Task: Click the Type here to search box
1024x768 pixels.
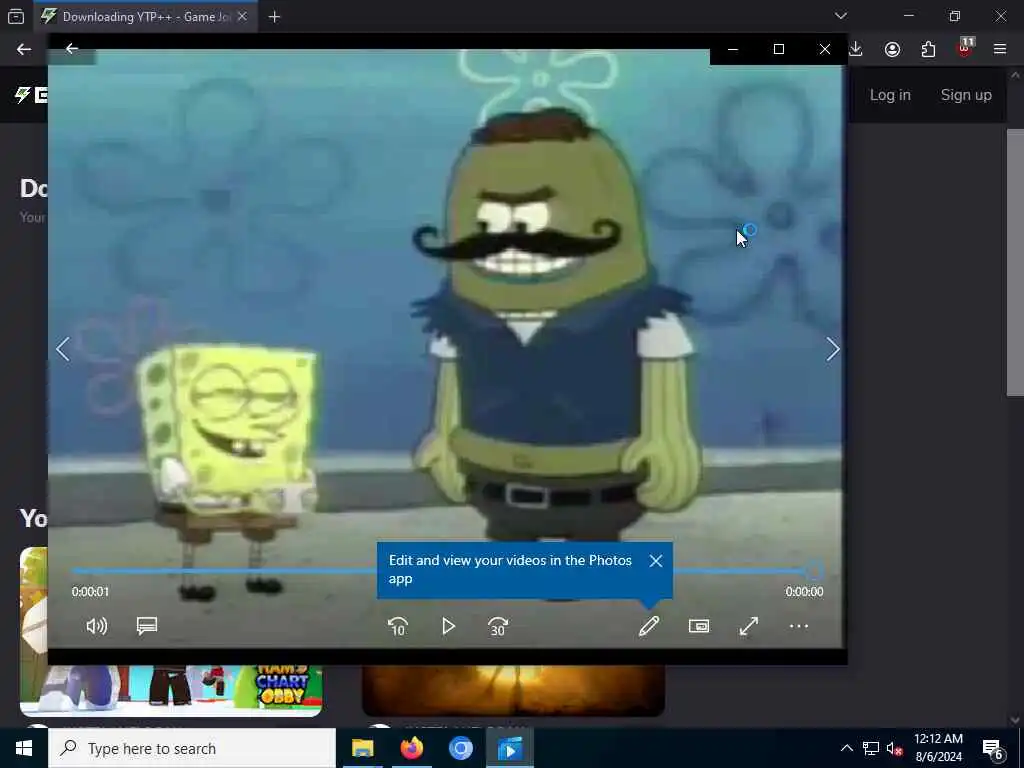Action: click(x=192, y=748)
